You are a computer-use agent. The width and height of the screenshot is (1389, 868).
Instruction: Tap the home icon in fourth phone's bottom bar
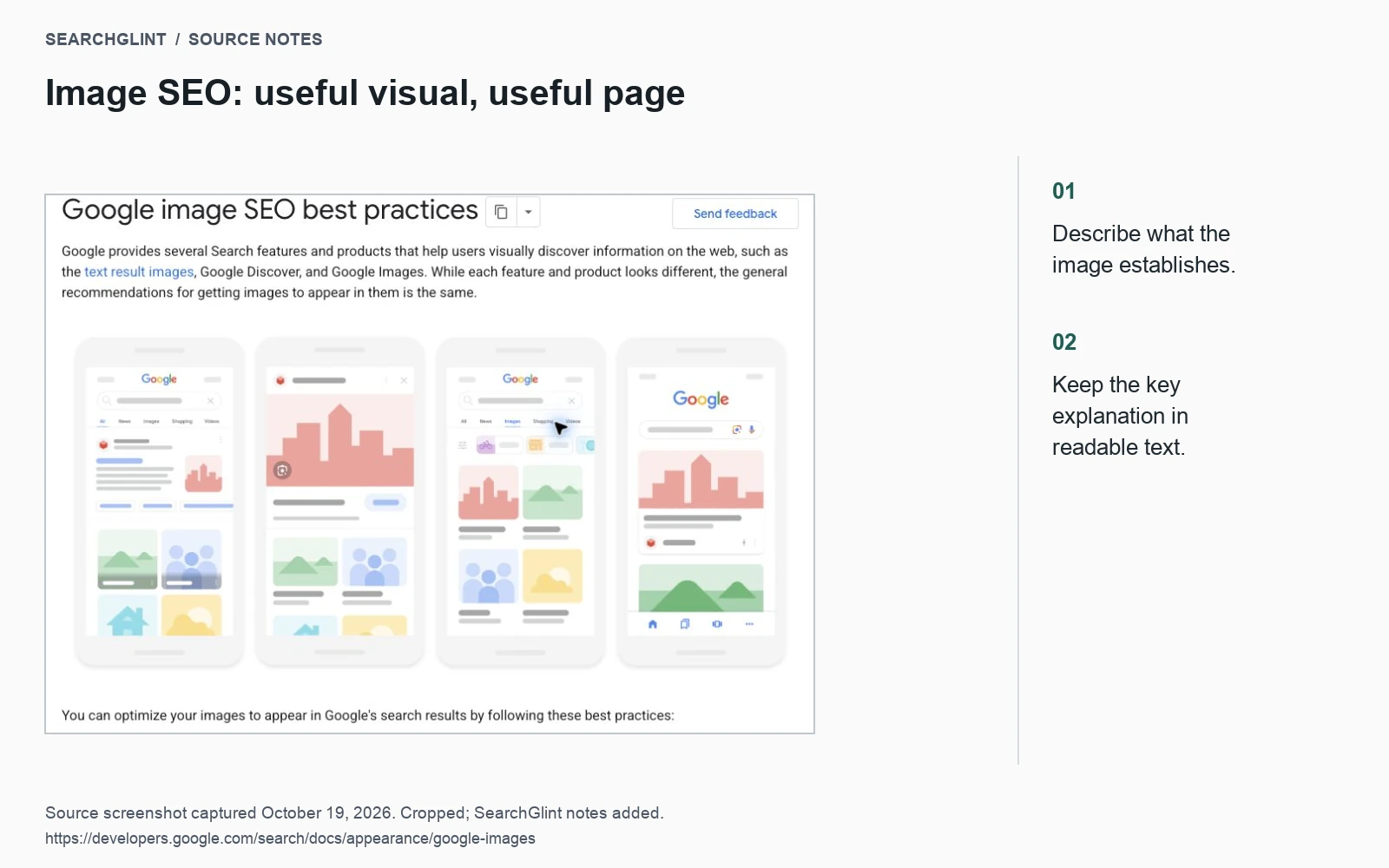653,624
